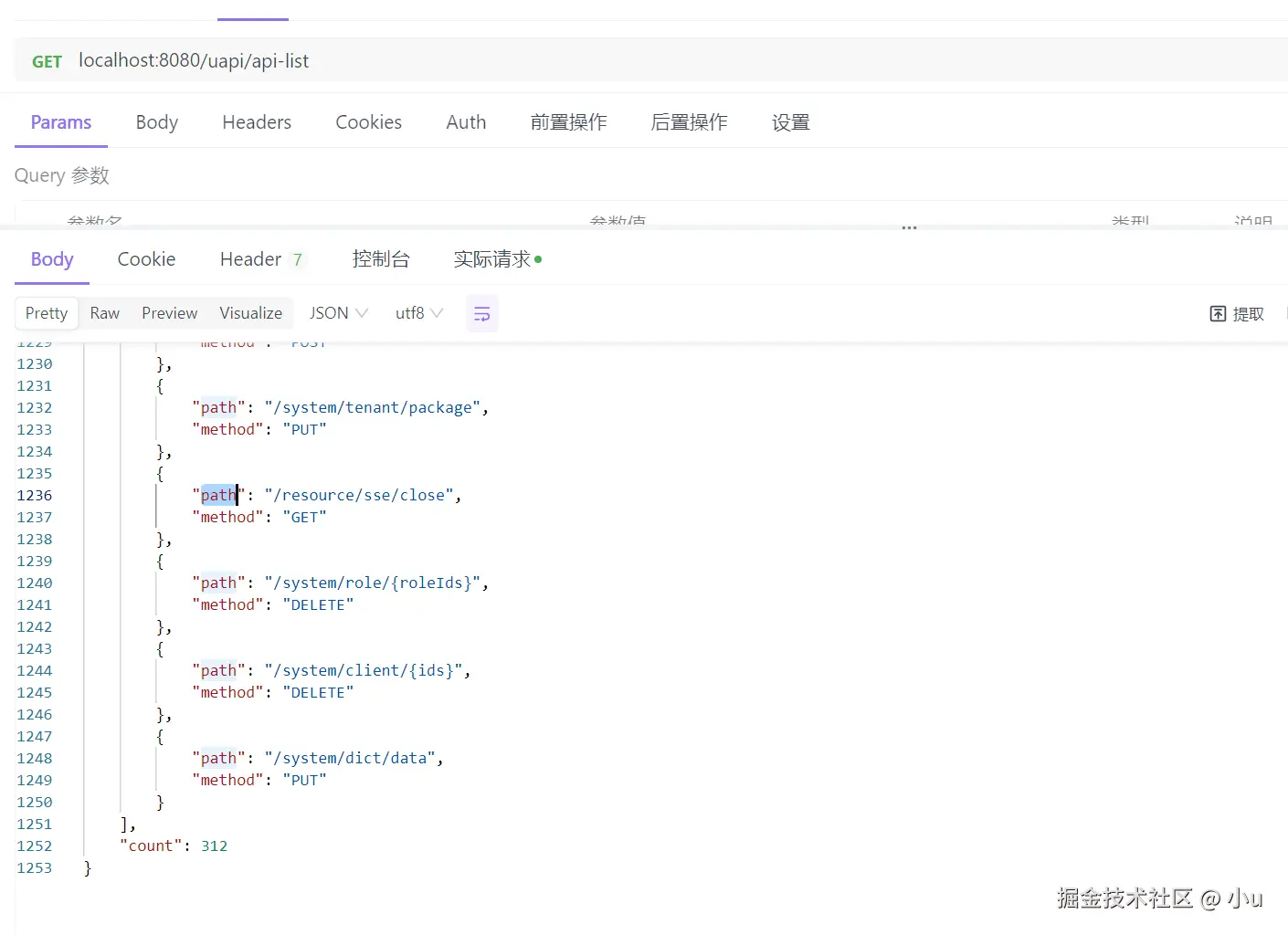Choose the Raw view mode
The height and width of the screenshot is (935, 1288).
pyautogui.click(x=105, y=313)
